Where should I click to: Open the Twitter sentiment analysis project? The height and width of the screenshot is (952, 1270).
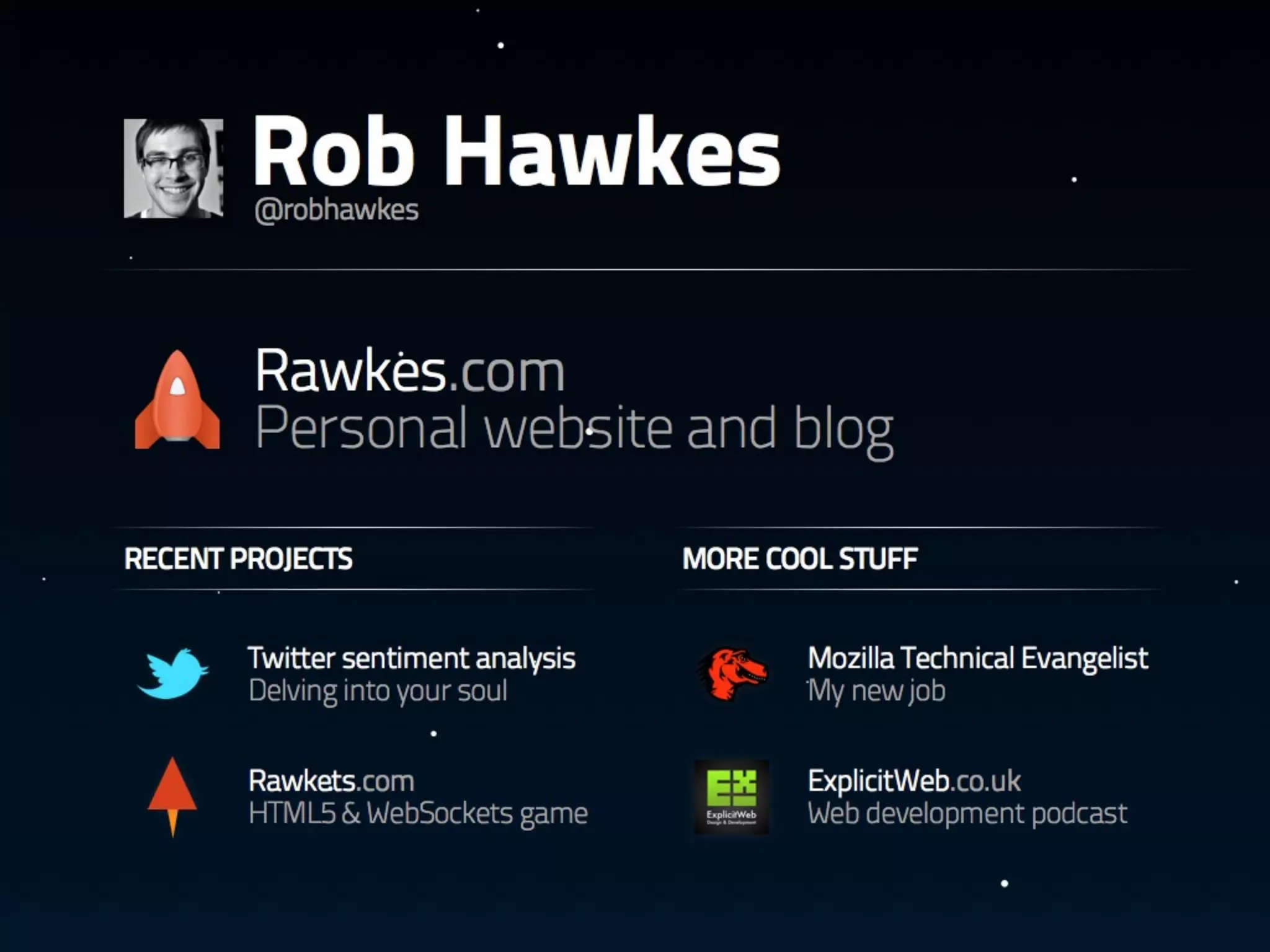point(412,658)
